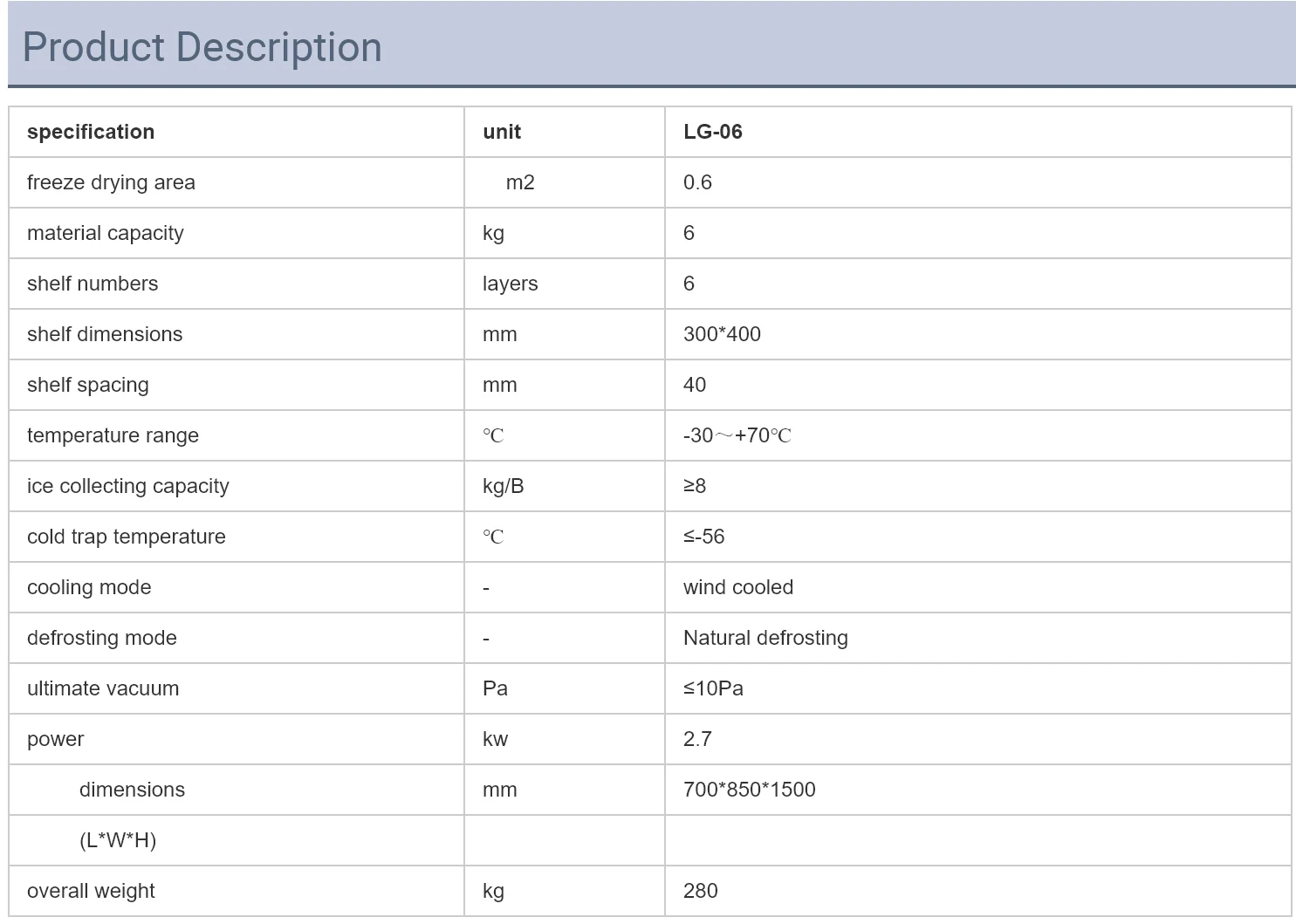This screenshot has height=924, width=1296.
Task: Click the kw power unit cell
Action: (x=495, y=739)
